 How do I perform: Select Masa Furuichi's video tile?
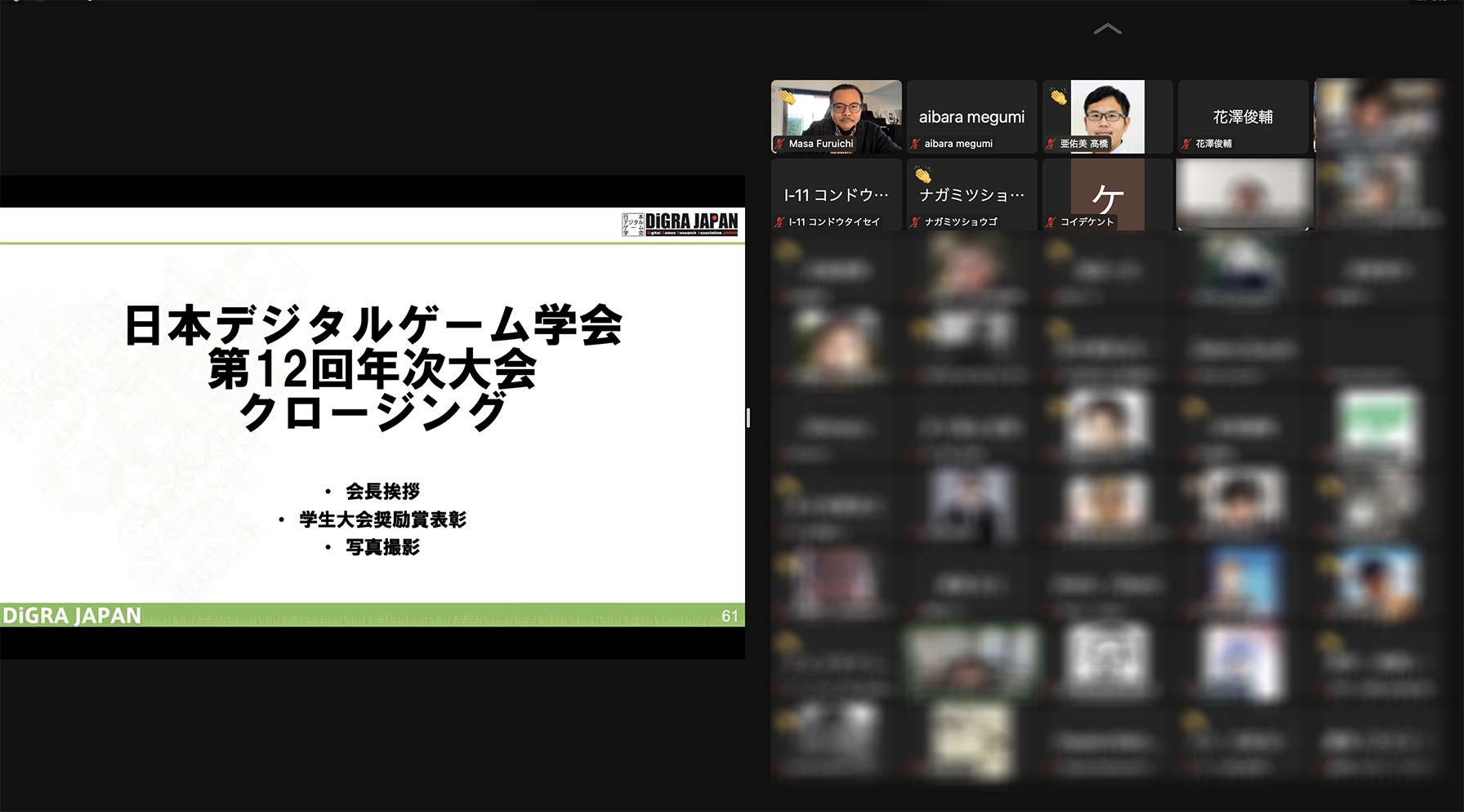[837, 114]
